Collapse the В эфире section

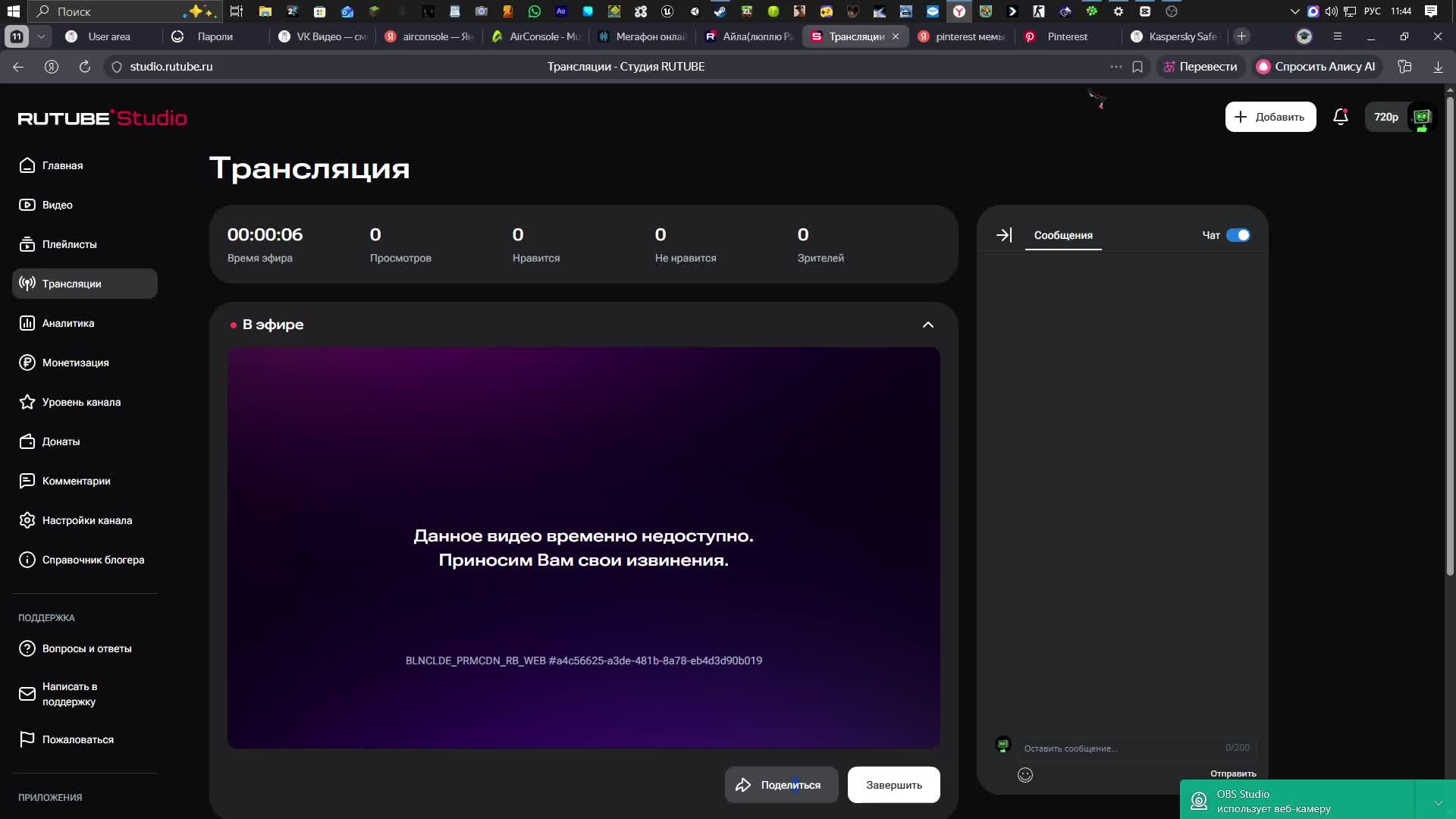coord(927,325)
